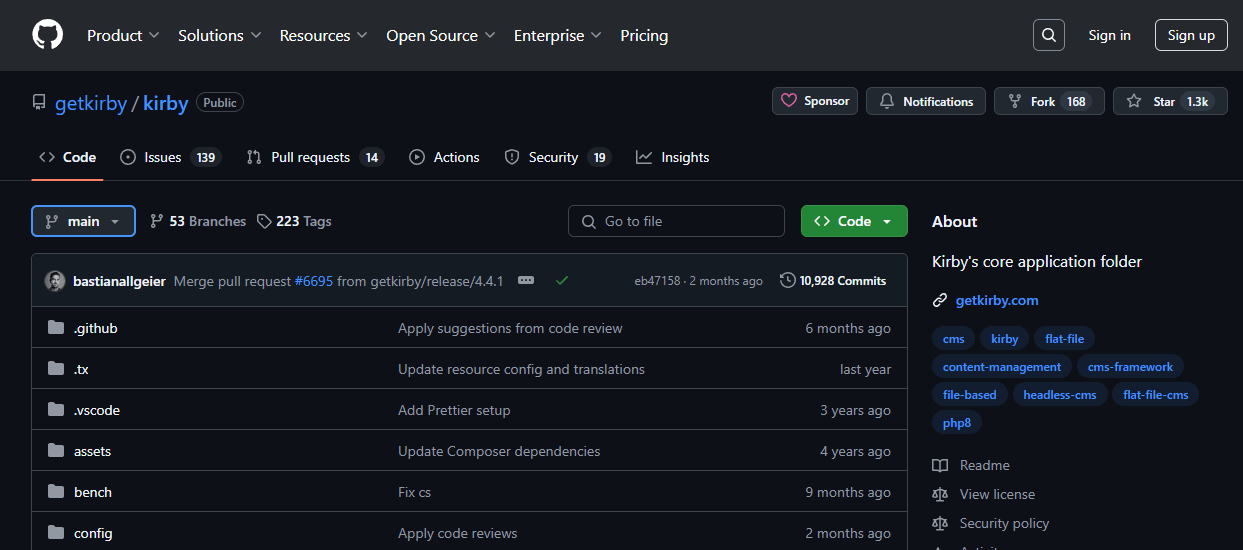The image size is (1243, 550).
Task: Open the Insights tab
Action: click(673, 157)
